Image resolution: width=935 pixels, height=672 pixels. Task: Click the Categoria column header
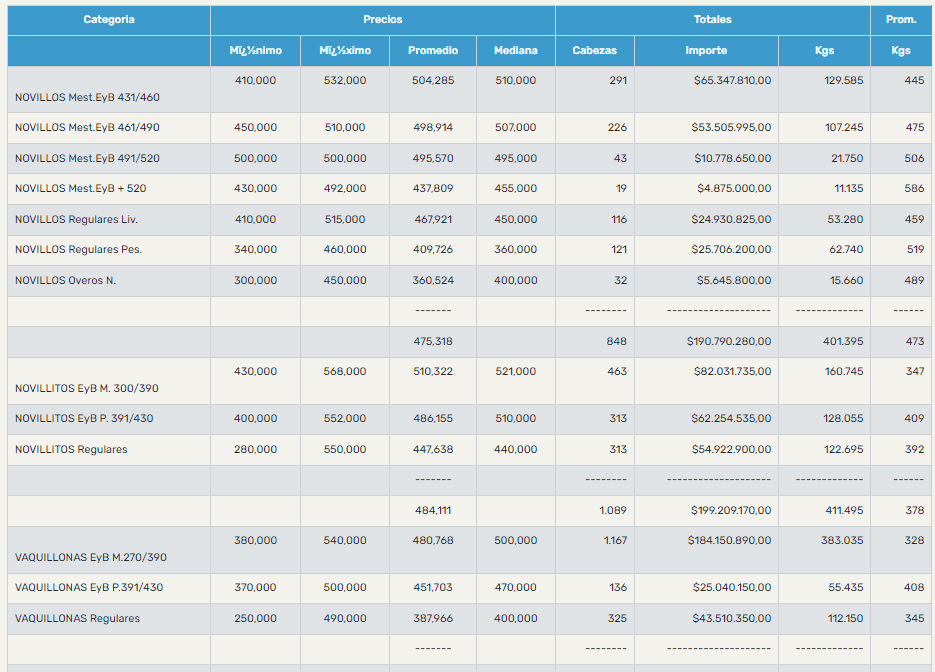109,20
